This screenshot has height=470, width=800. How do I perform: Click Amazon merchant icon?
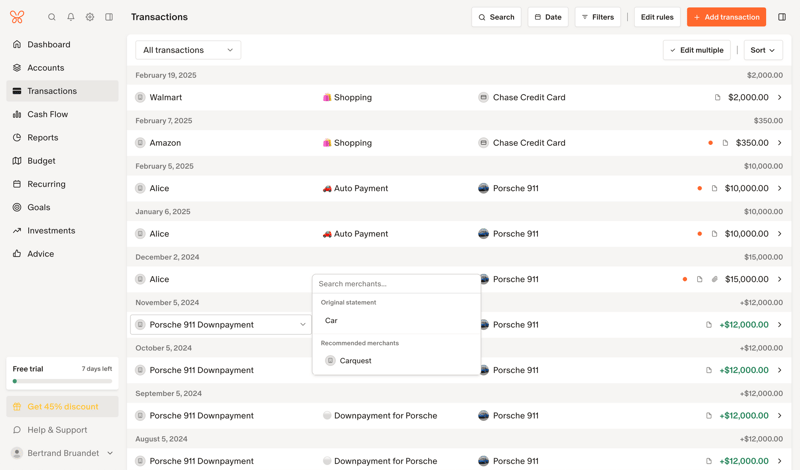click(140, 143)
